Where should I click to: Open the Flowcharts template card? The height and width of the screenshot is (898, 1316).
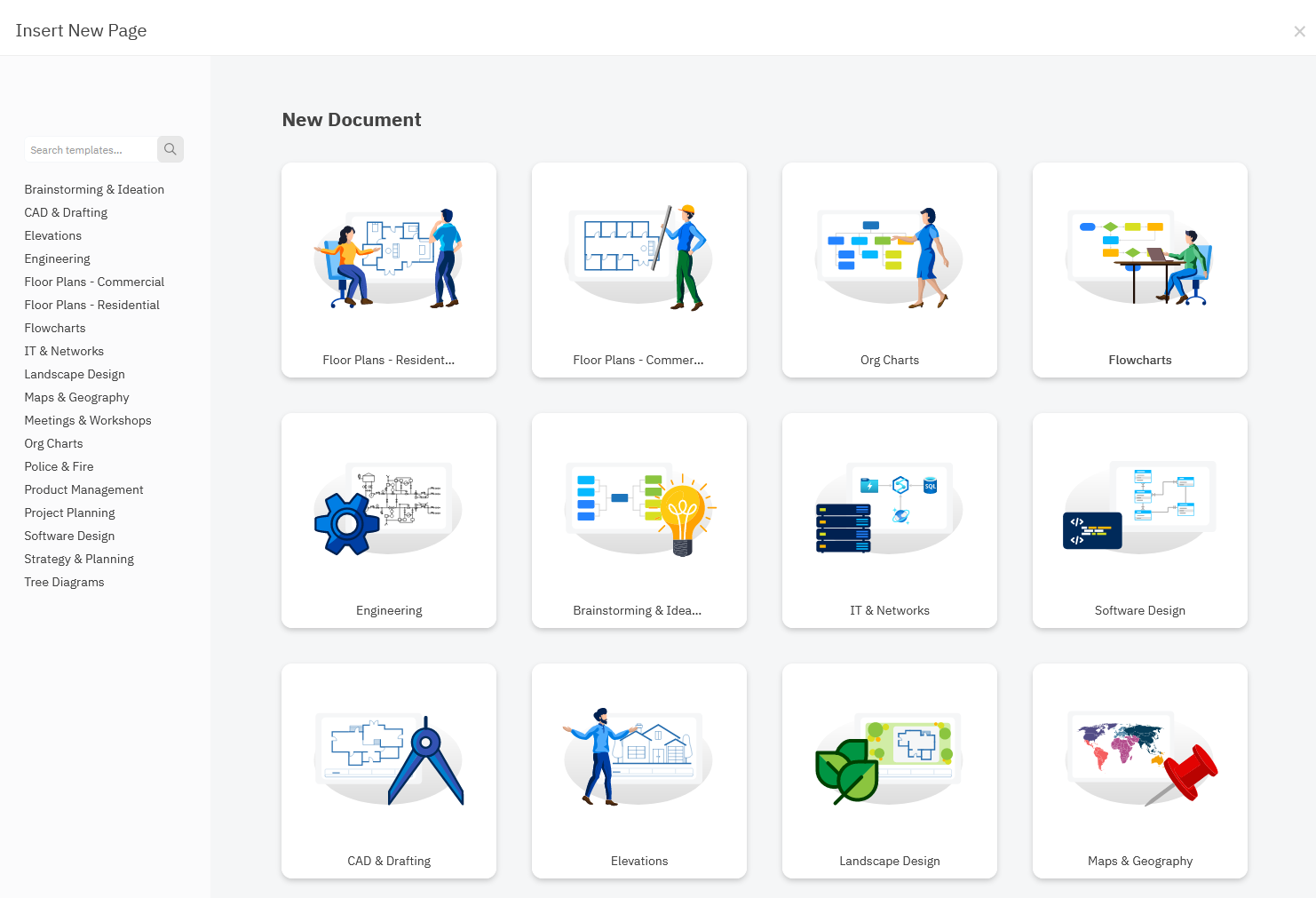(1140, 270)
